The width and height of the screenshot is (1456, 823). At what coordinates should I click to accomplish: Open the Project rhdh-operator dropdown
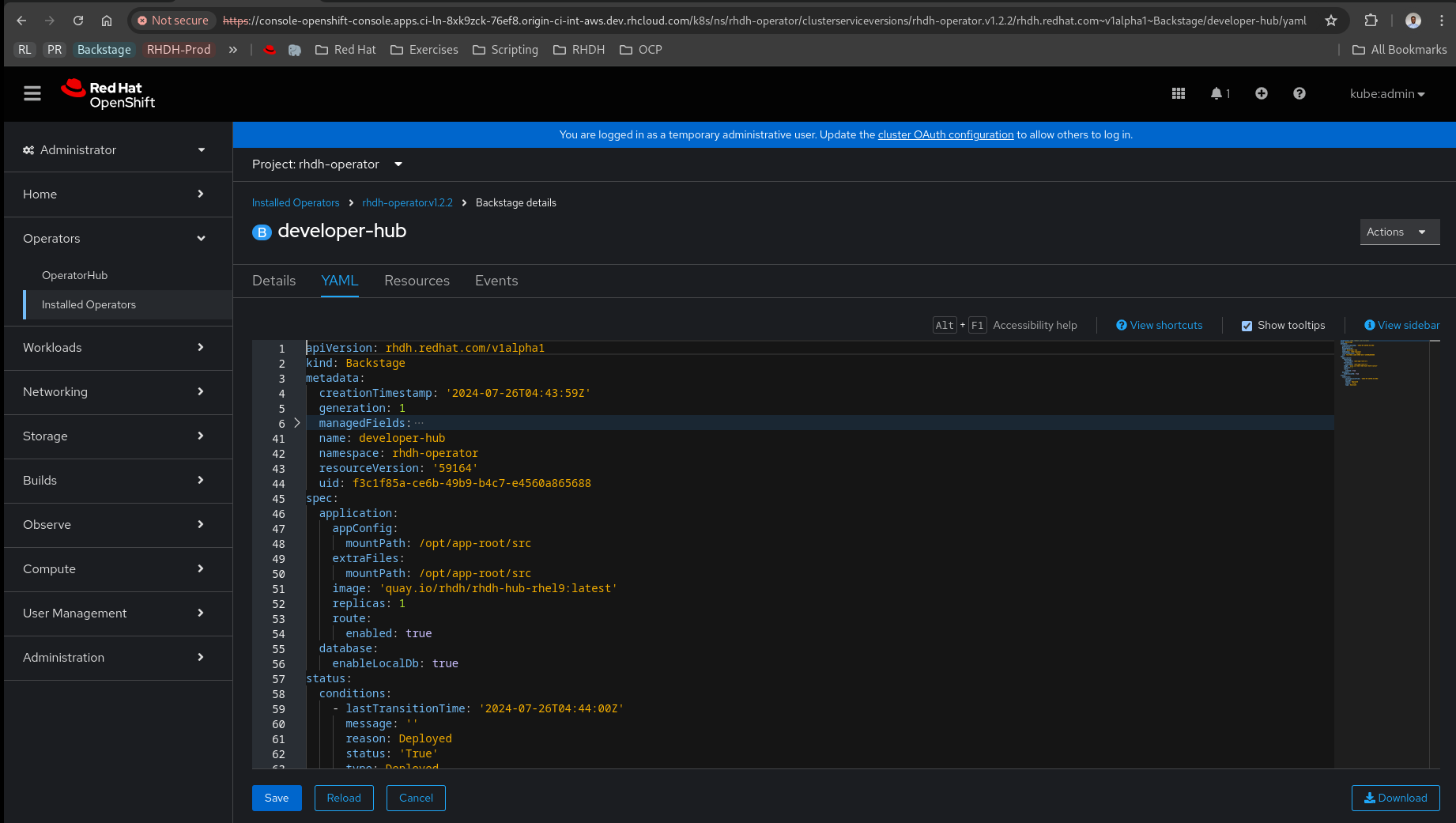pos(327,164)
